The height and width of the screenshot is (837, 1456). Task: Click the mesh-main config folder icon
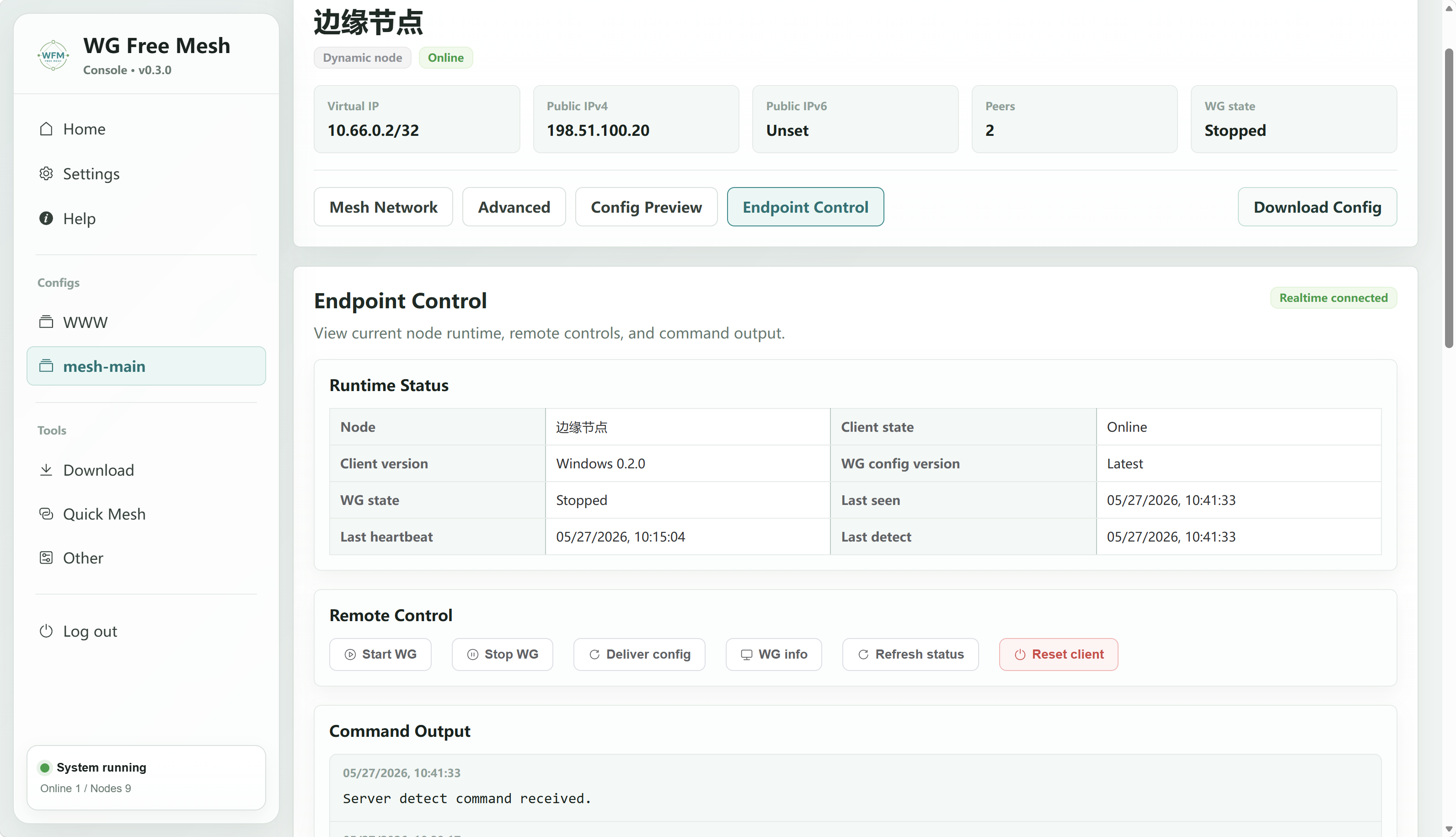[x=46, y=366]
